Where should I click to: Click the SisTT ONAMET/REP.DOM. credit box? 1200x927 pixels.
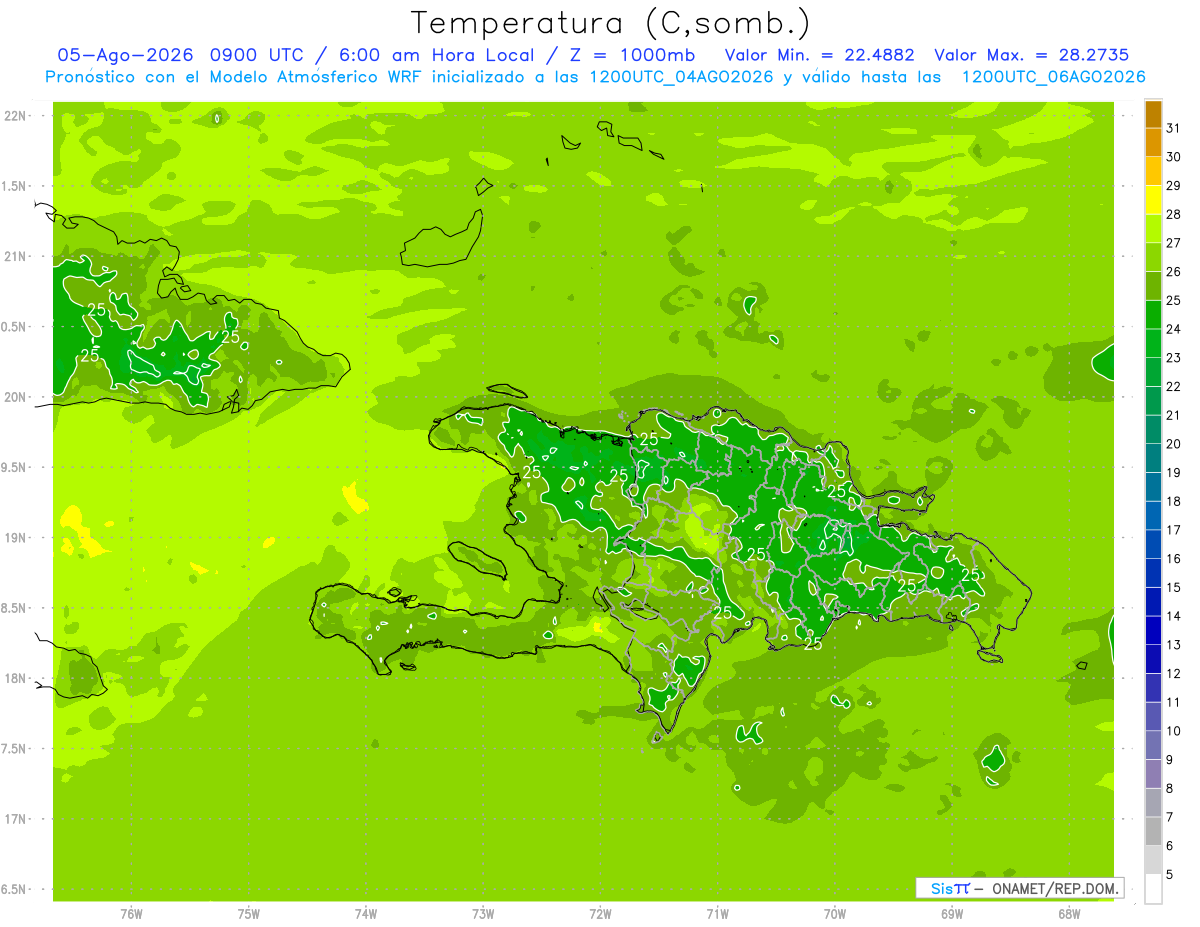pyautogui.click(x=1019, y=888)
